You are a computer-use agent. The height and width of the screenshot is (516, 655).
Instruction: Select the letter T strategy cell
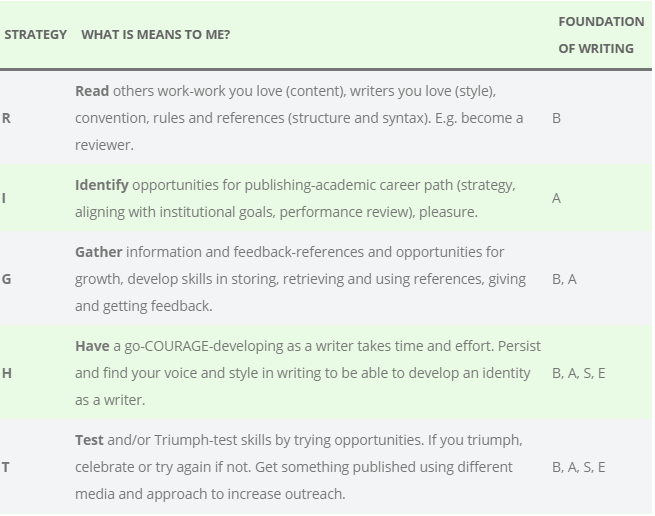point(7,467)
